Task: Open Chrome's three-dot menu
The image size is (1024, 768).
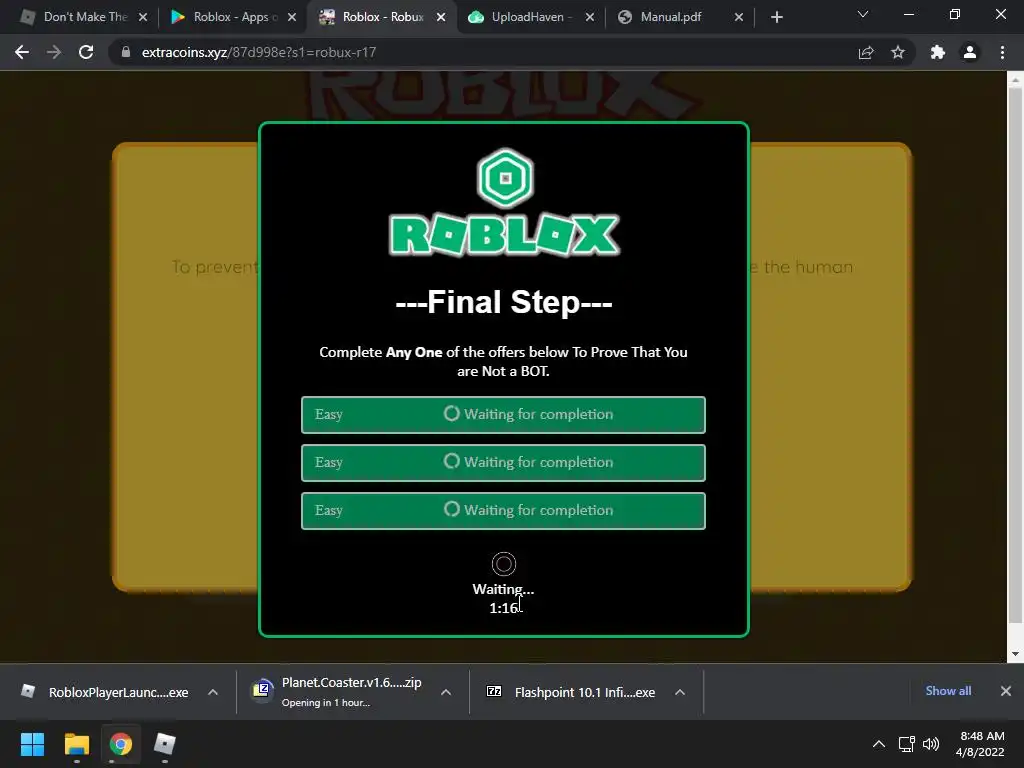Action: point(1002,52)
